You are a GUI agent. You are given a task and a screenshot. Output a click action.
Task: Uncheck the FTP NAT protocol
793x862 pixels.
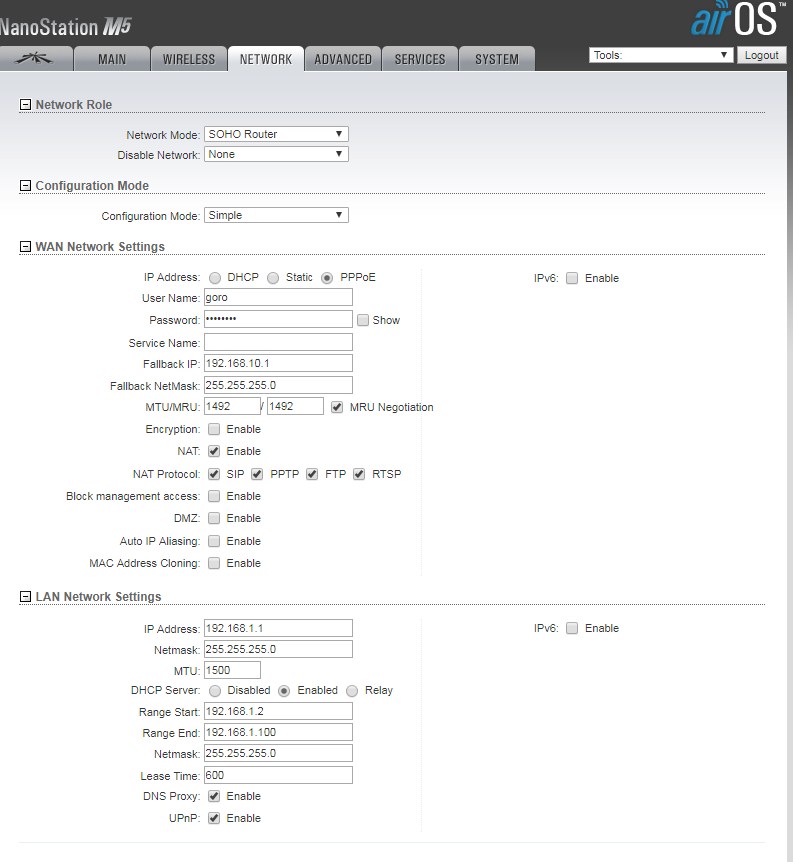click(312, 474)
